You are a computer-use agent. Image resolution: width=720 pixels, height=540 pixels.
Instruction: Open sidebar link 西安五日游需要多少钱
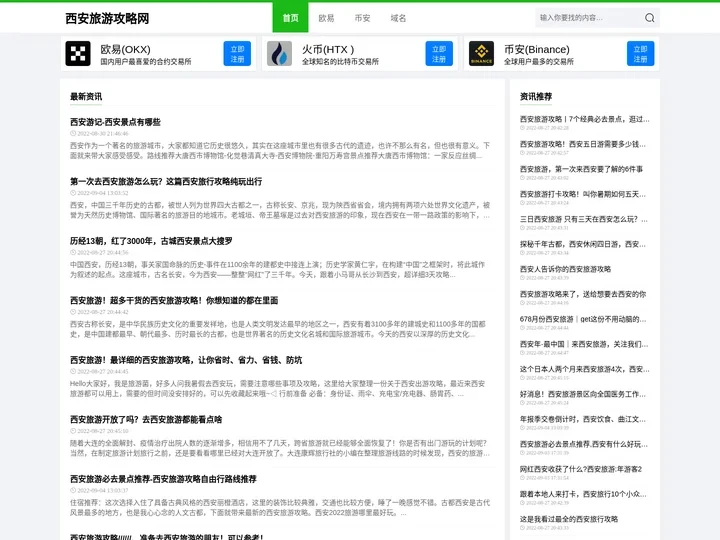[583, 144]
